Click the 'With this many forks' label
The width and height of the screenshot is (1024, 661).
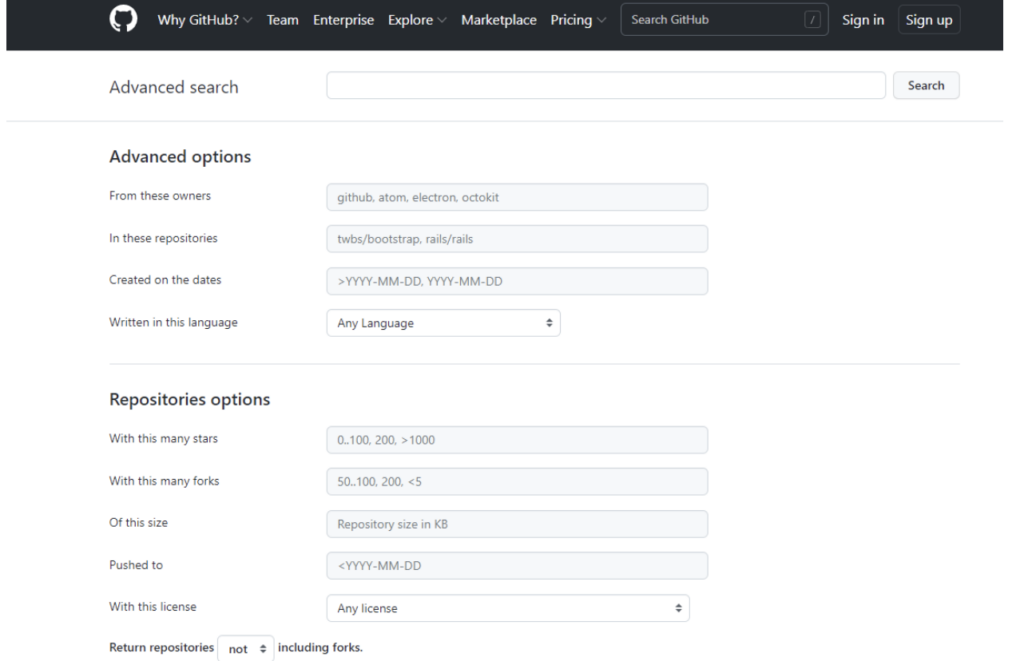coord(164,481)
